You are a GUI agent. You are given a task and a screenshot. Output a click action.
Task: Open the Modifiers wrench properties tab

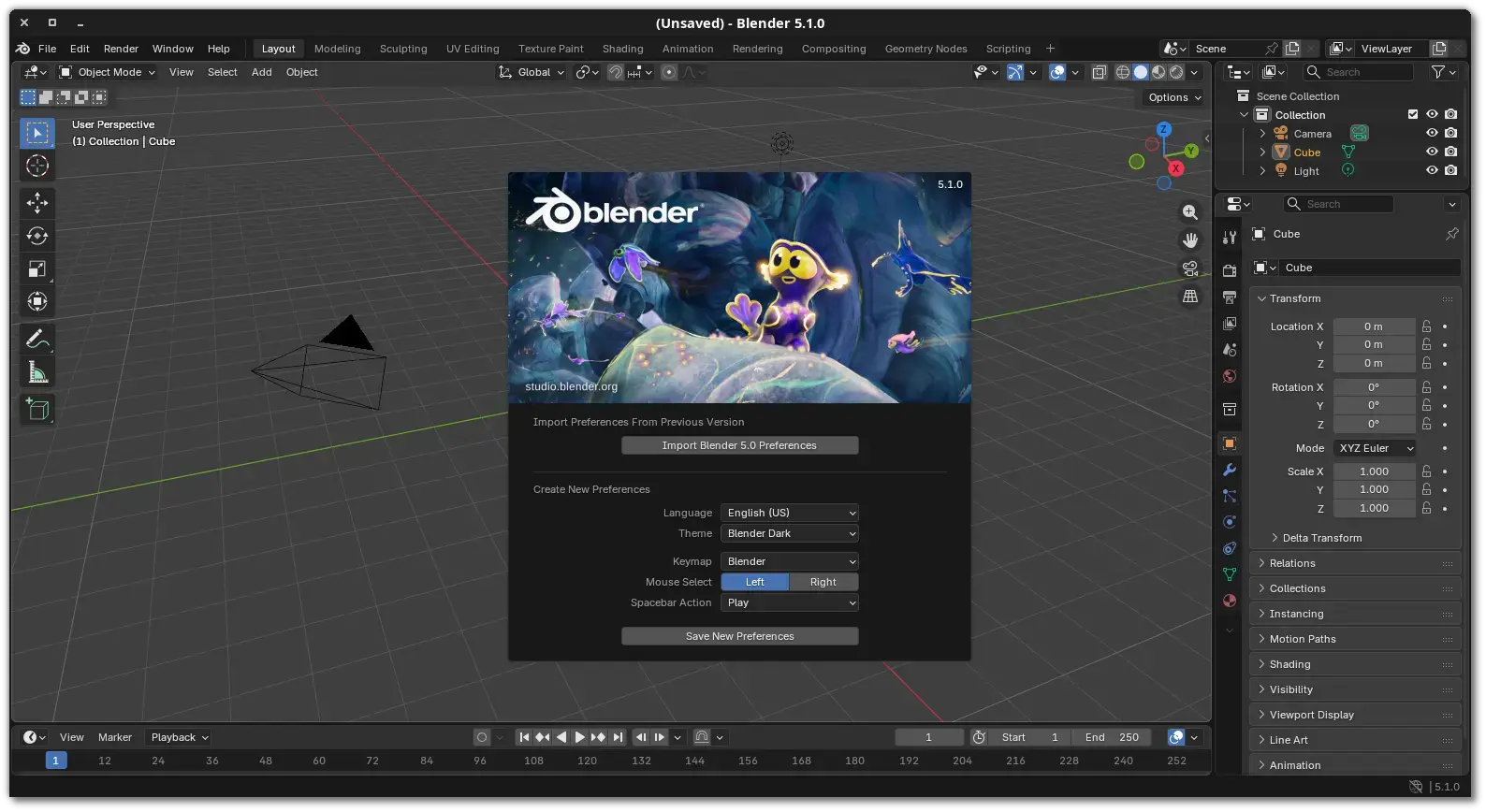1230,470
